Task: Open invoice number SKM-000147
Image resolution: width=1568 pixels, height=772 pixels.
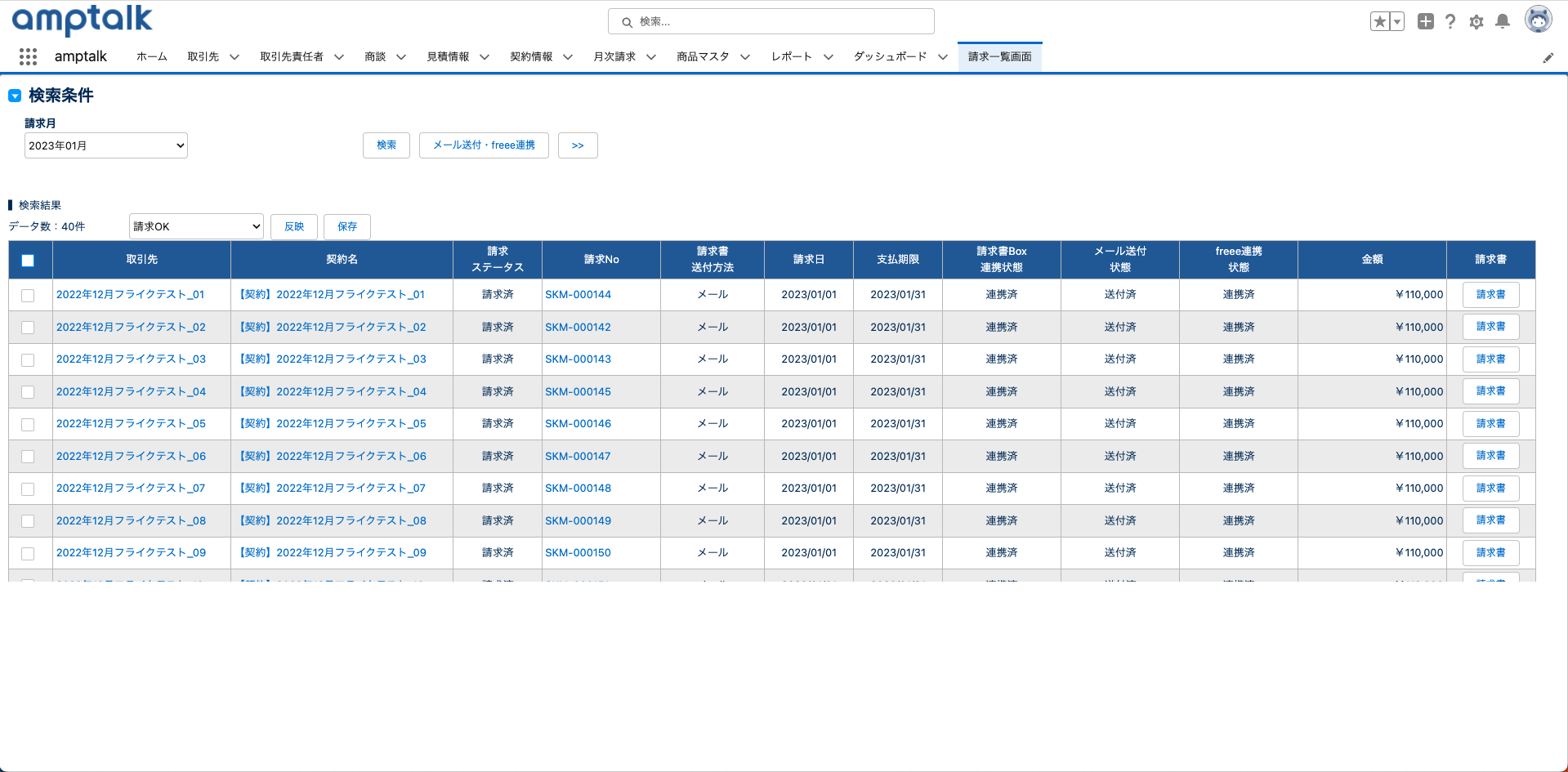Action: (578, 457)
